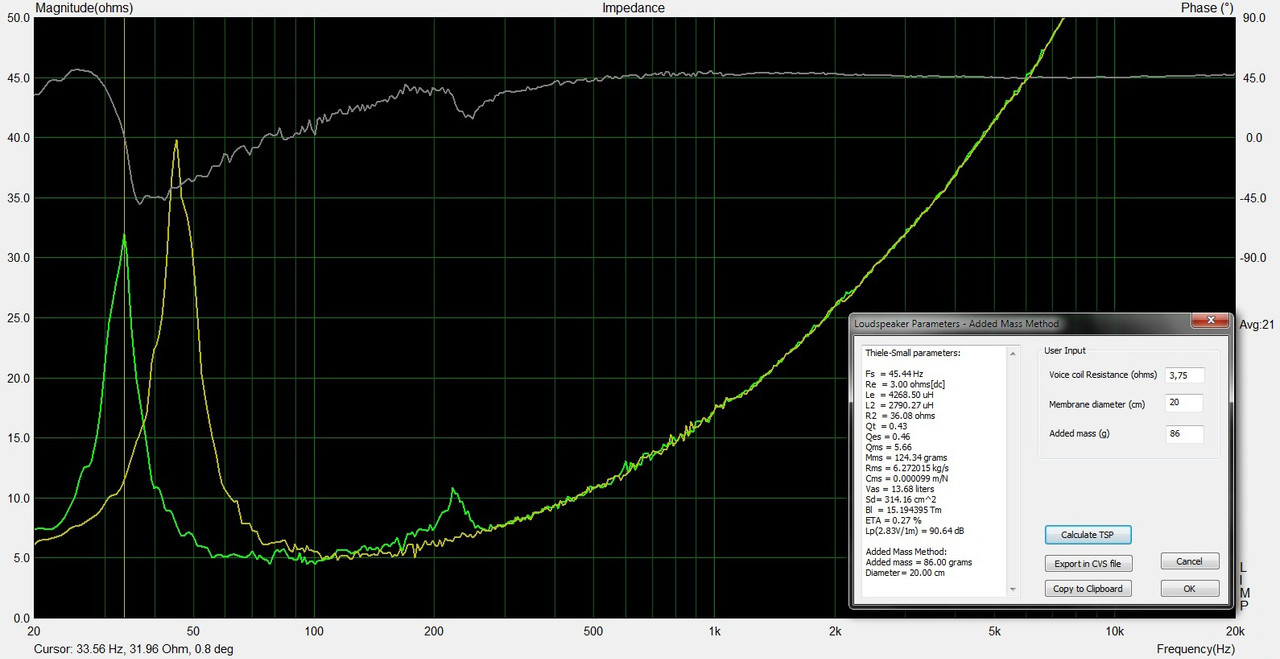Image resolution: width=1280 pixels, height=659 pixels.
Task: Click the Calculate TSP button
Action: click(x=1087, y=535)
